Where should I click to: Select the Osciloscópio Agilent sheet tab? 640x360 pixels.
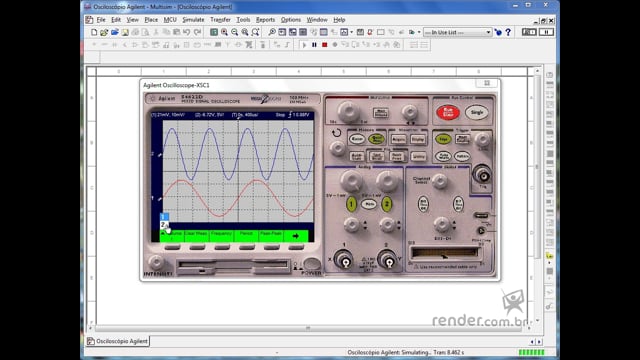[118, 341]
